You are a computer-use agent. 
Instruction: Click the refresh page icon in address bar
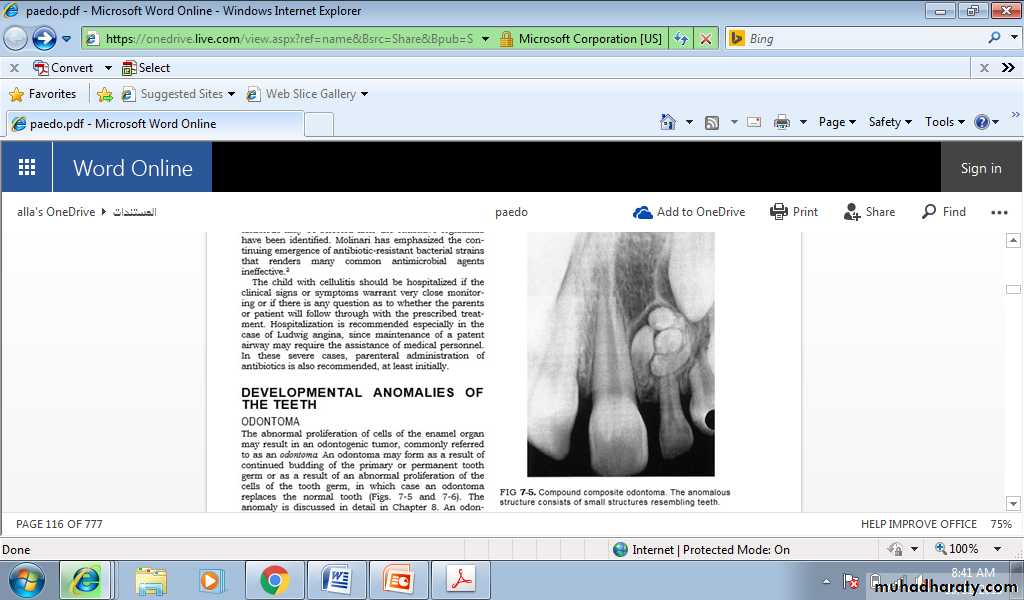tap(681, 39)
